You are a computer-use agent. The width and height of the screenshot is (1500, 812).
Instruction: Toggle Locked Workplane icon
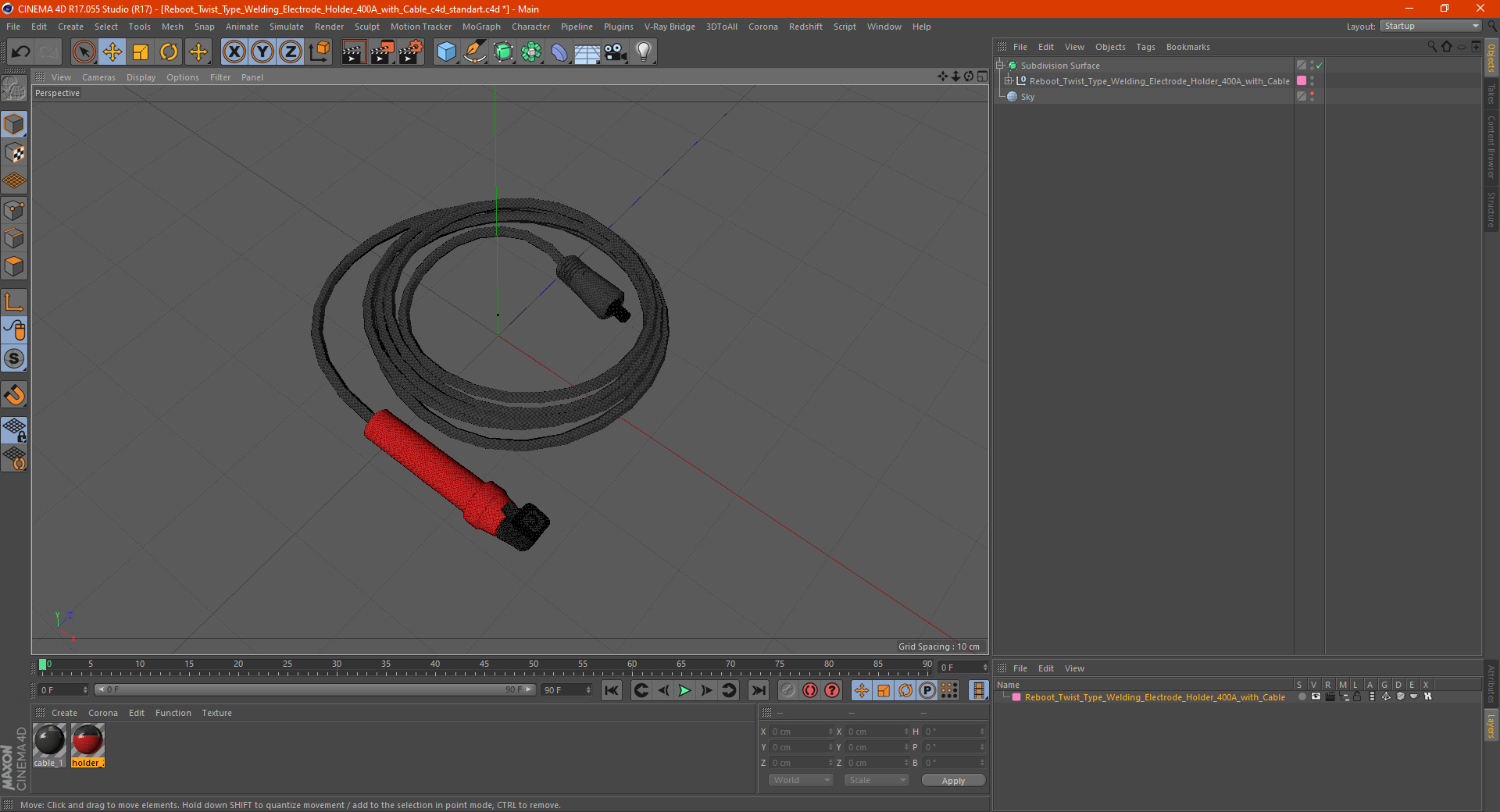click(14, 430)
